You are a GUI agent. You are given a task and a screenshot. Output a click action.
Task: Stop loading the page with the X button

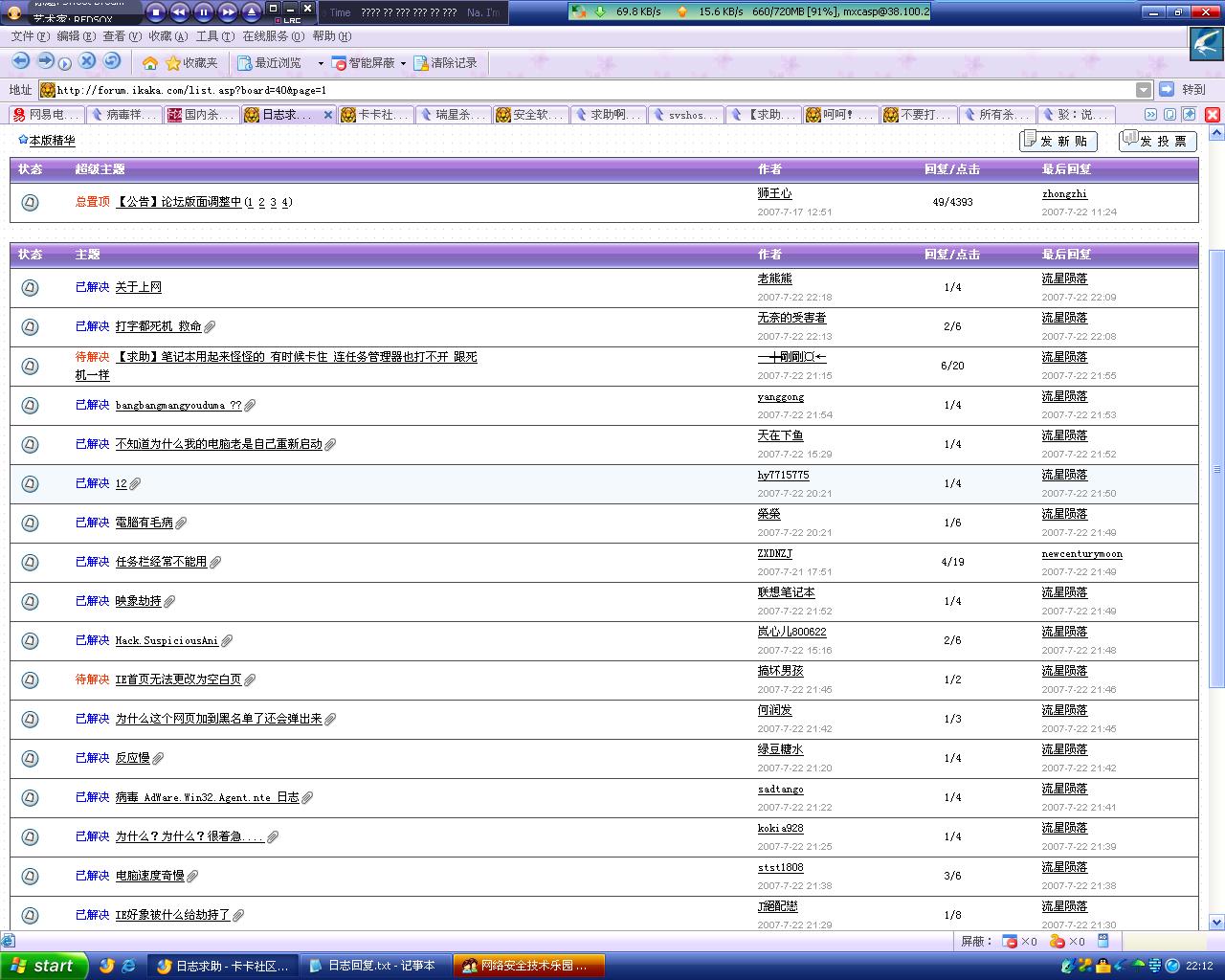coord(87,61)
